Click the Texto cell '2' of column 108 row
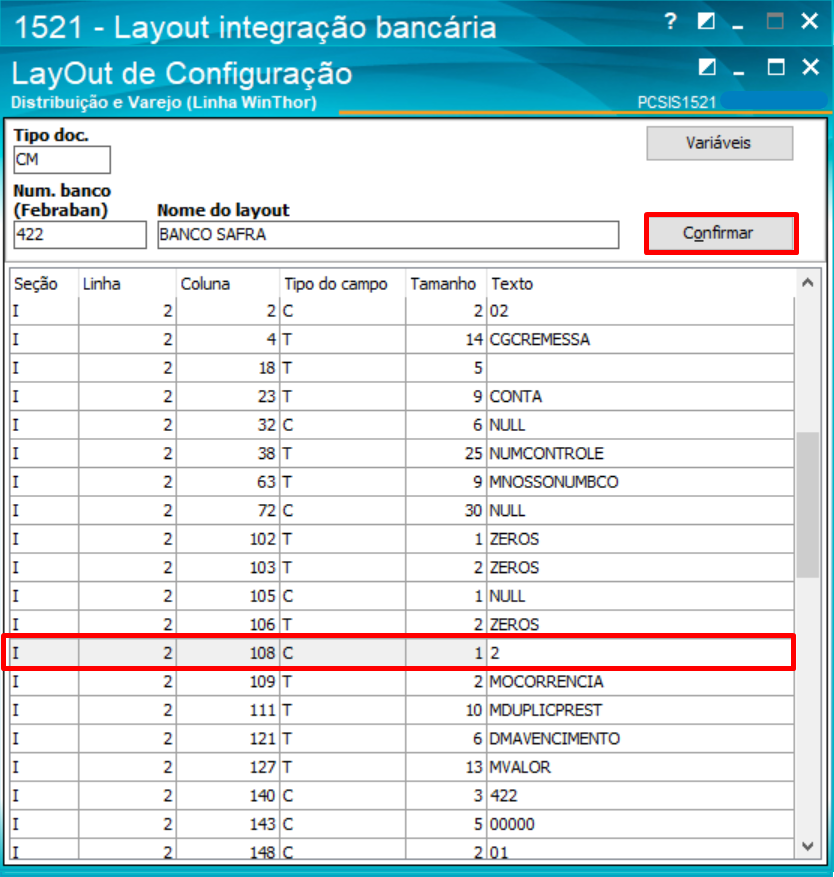This screenshot has width=834, height=877. pos(640,653)
